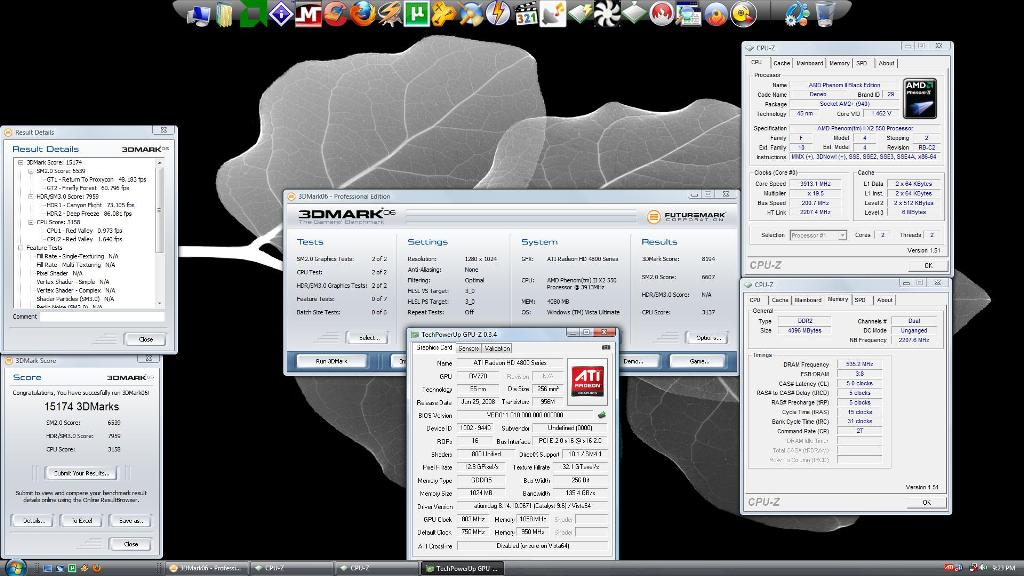
Task: Open the Documents folder icon in the dock
Action: 224,14
